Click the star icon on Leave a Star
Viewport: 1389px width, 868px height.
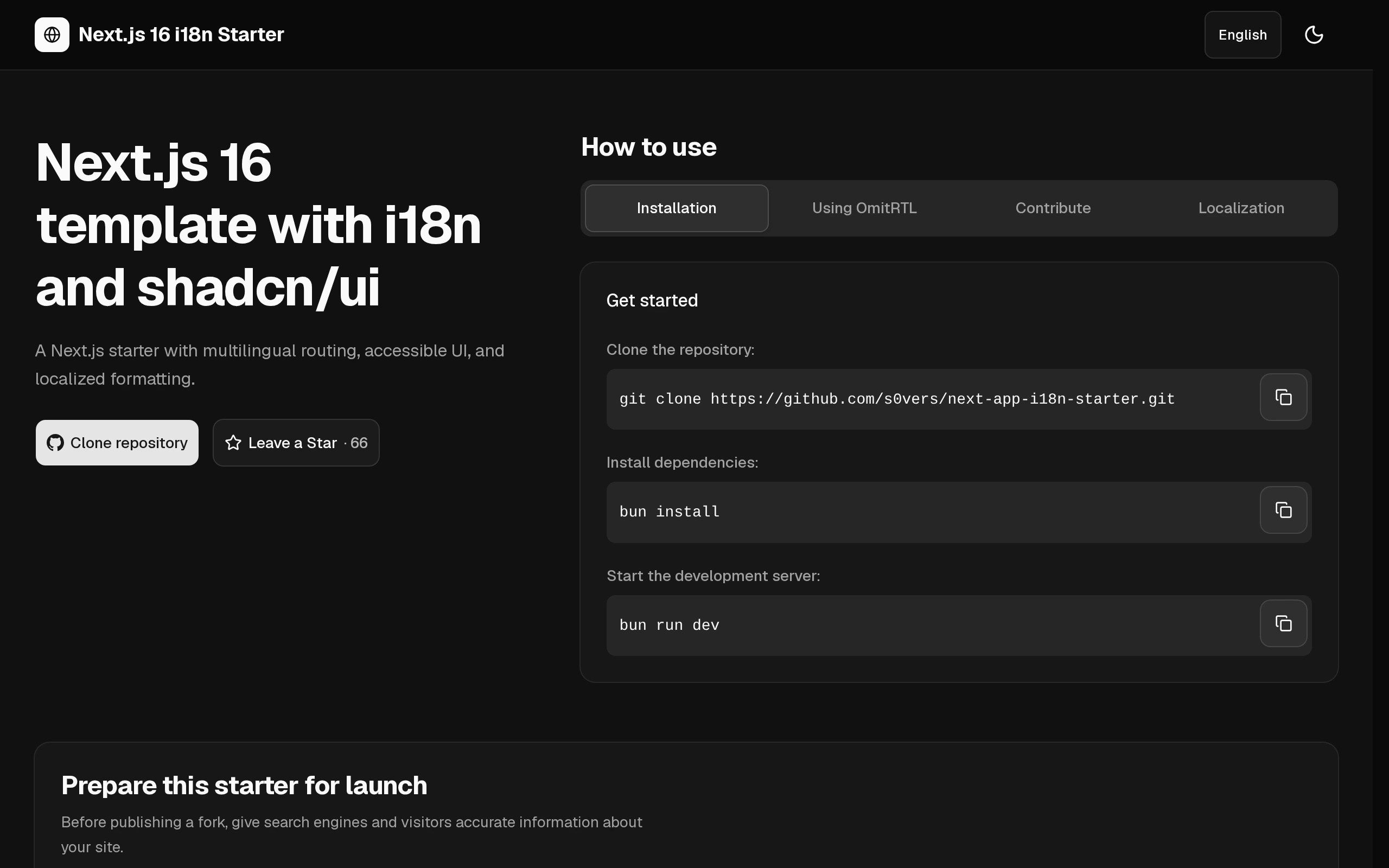click(233, 443)
